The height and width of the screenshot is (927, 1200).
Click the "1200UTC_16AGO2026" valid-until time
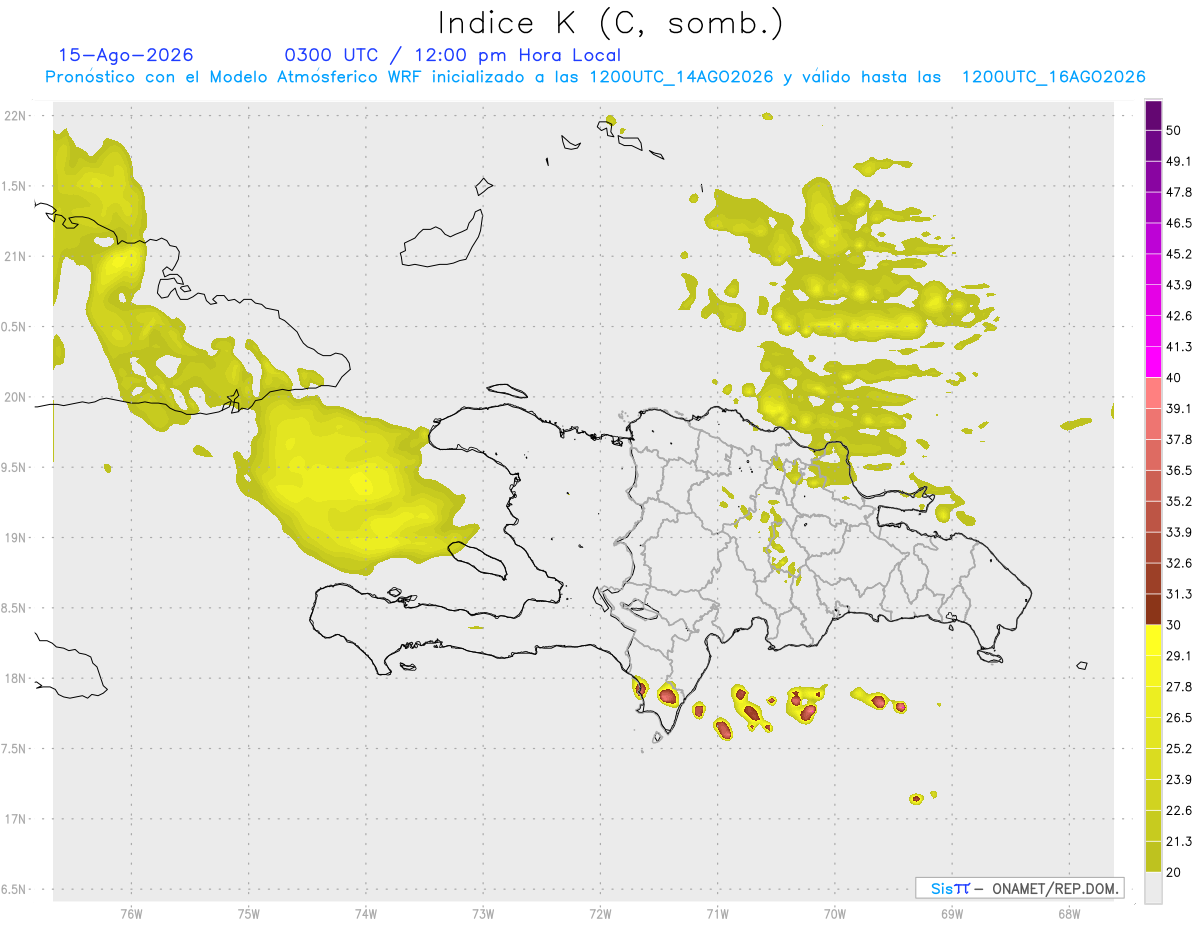click(1053, 77)
